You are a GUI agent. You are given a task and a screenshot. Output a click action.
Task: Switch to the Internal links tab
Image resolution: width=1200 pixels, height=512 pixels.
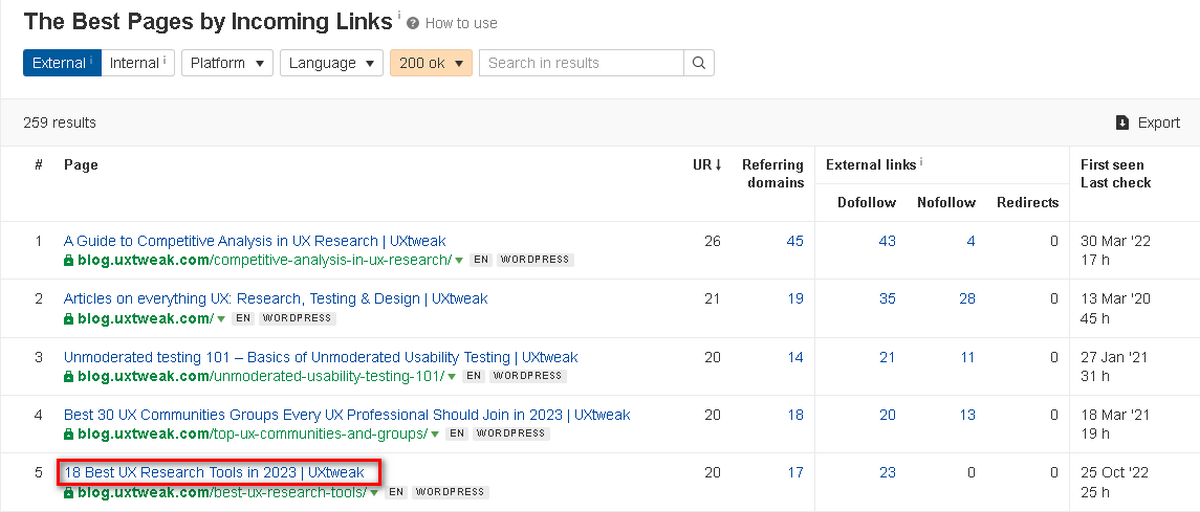pos(138,63)
